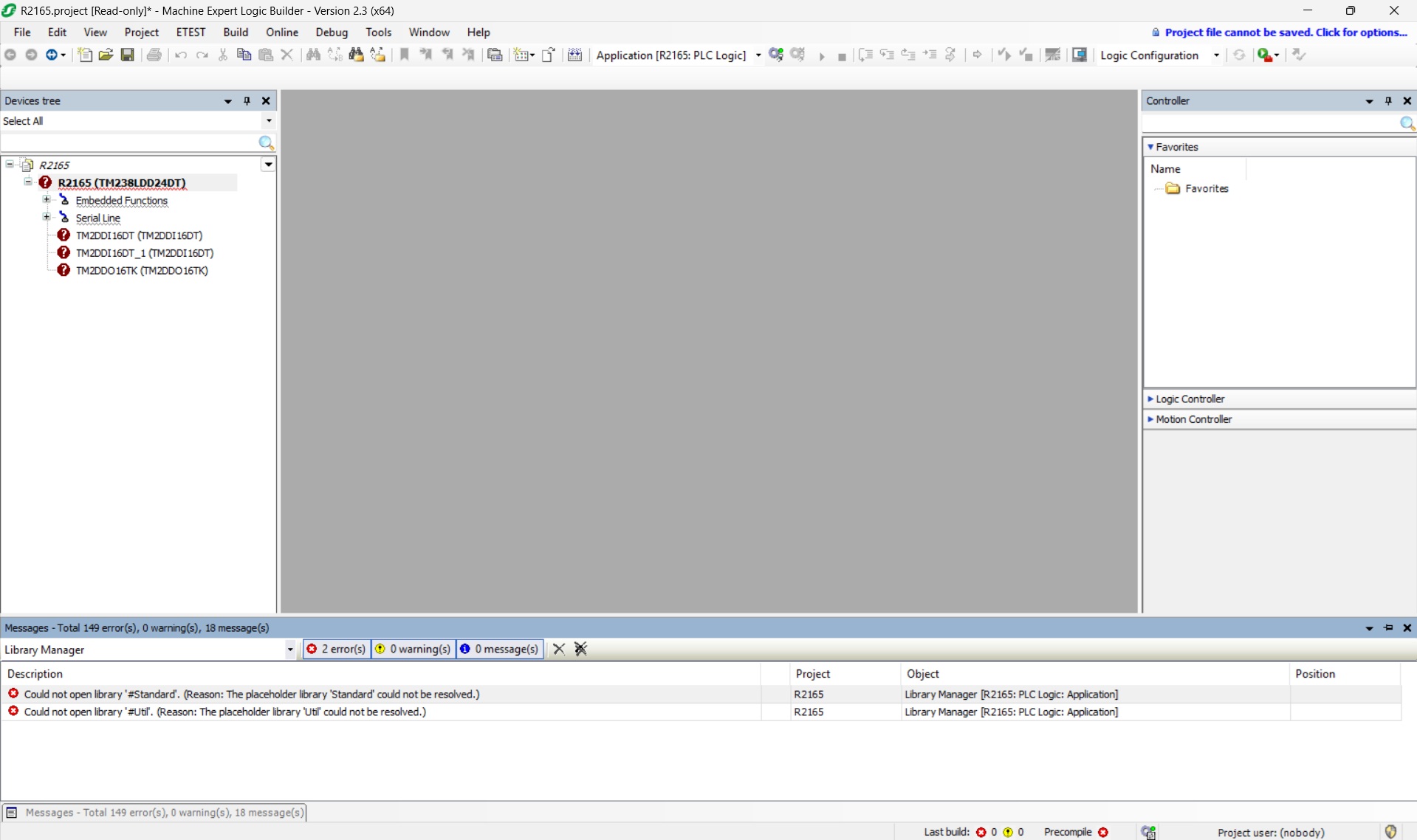Open the Library Manager message category dropdown
Screen dimensions: 1417x840
tap(290, 650)
